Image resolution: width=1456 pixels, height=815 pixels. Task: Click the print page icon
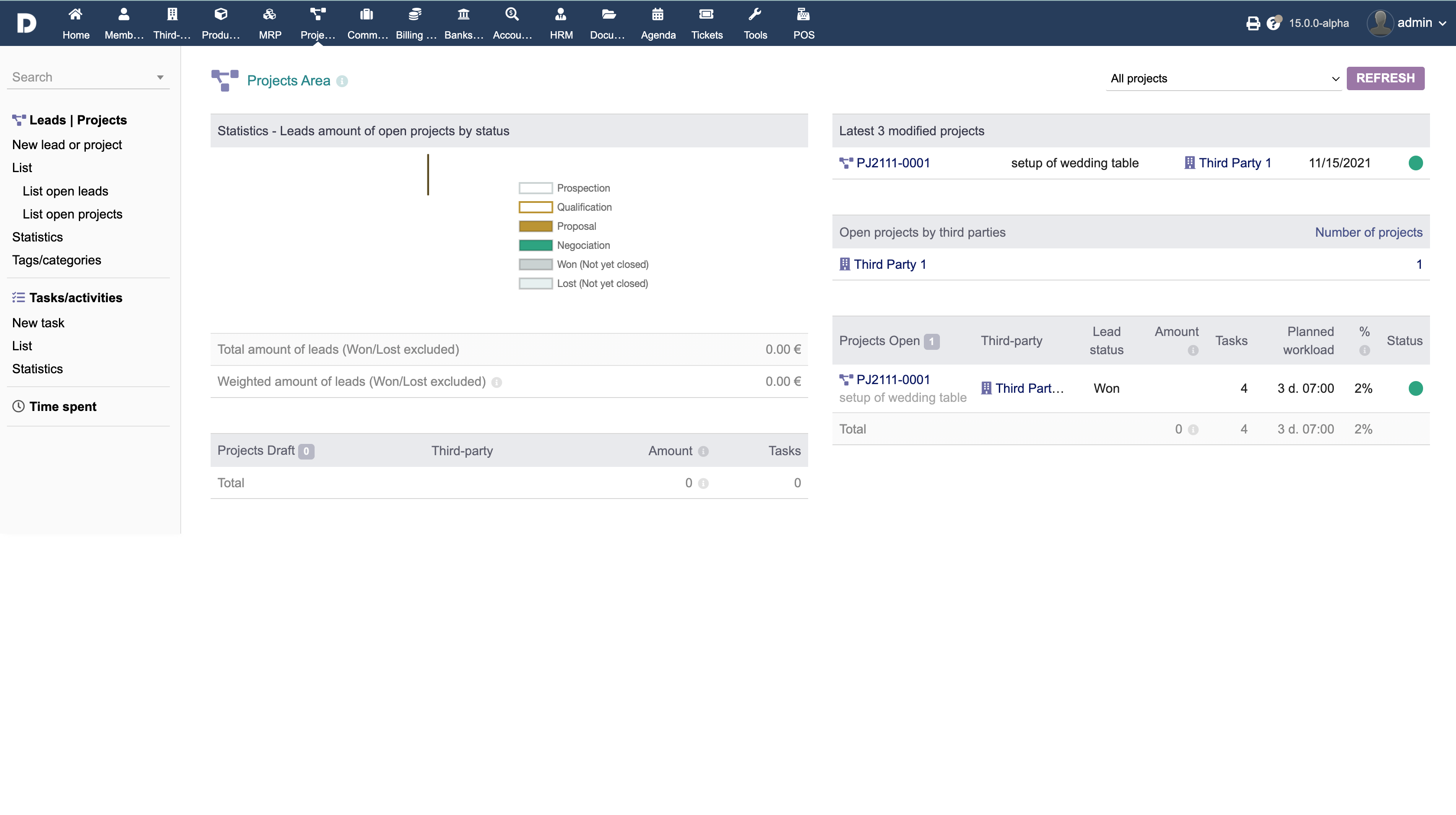tap(1252, 23)
